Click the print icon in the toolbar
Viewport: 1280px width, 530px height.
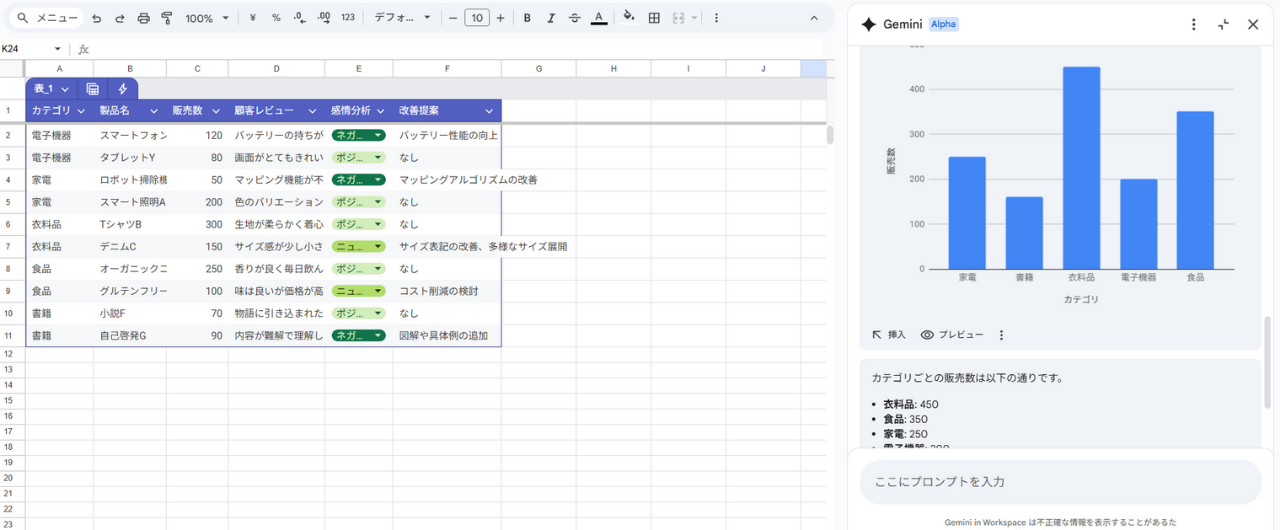(x=143, y=18)
